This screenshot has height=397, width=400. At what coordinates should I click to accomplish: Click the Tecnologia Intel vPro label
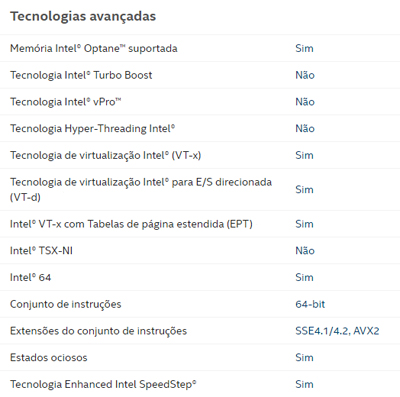(x=66, y=102)
